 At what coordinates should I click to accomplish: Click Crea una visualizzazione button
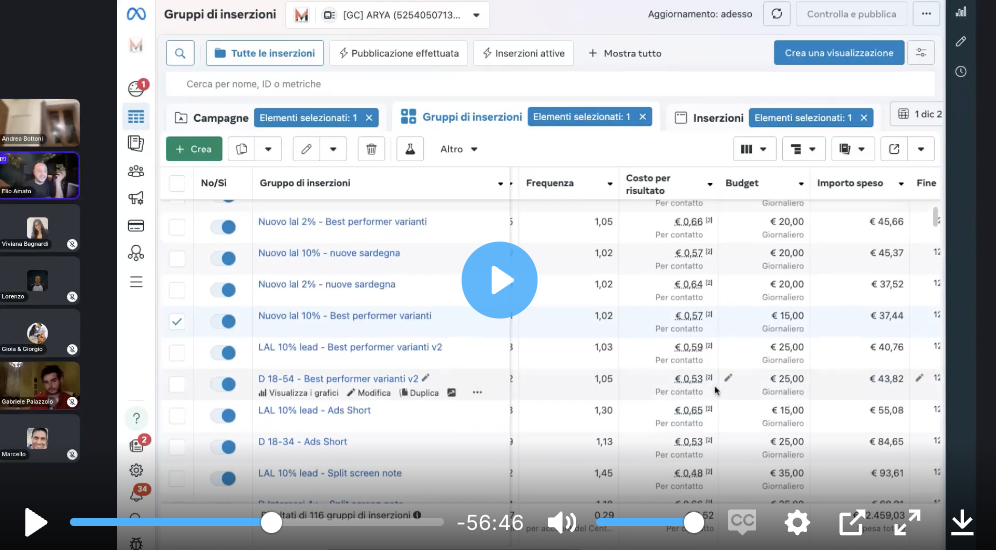click(x=838, y=53)
